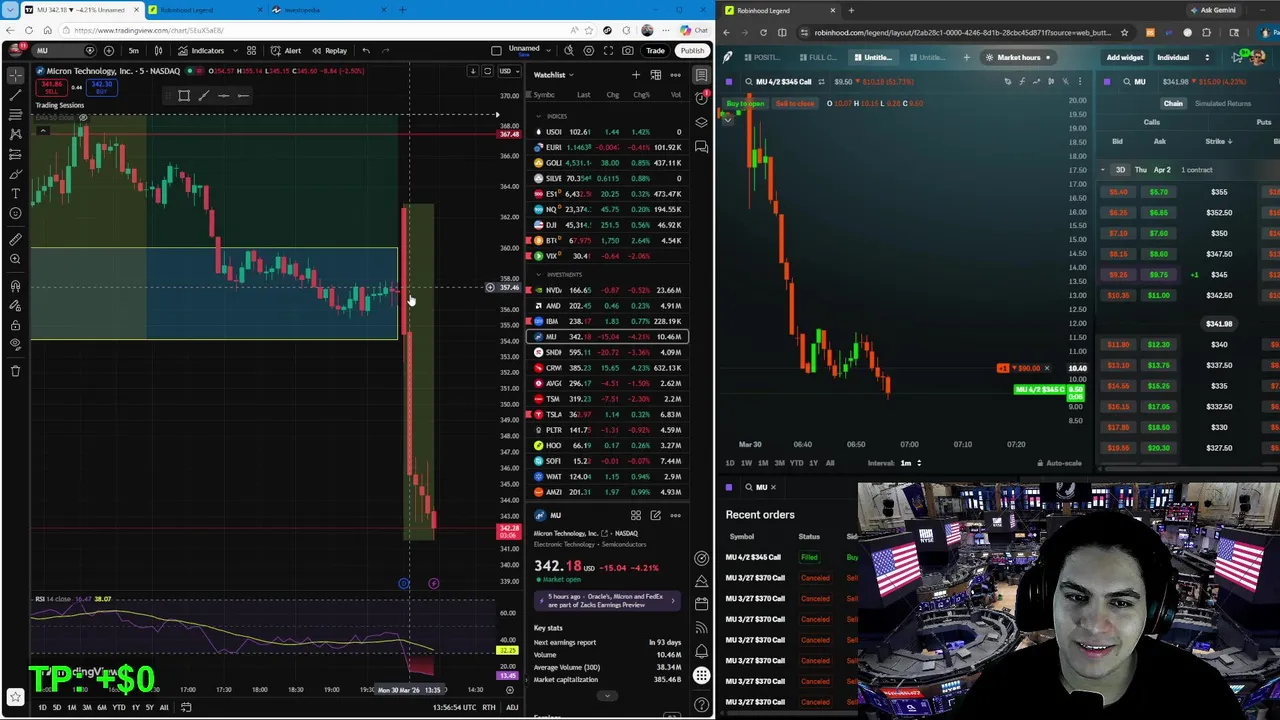Viewport: 1280px width, 720px height.
Task: Toggle hide all drawings eye icon
Action: 15,344
